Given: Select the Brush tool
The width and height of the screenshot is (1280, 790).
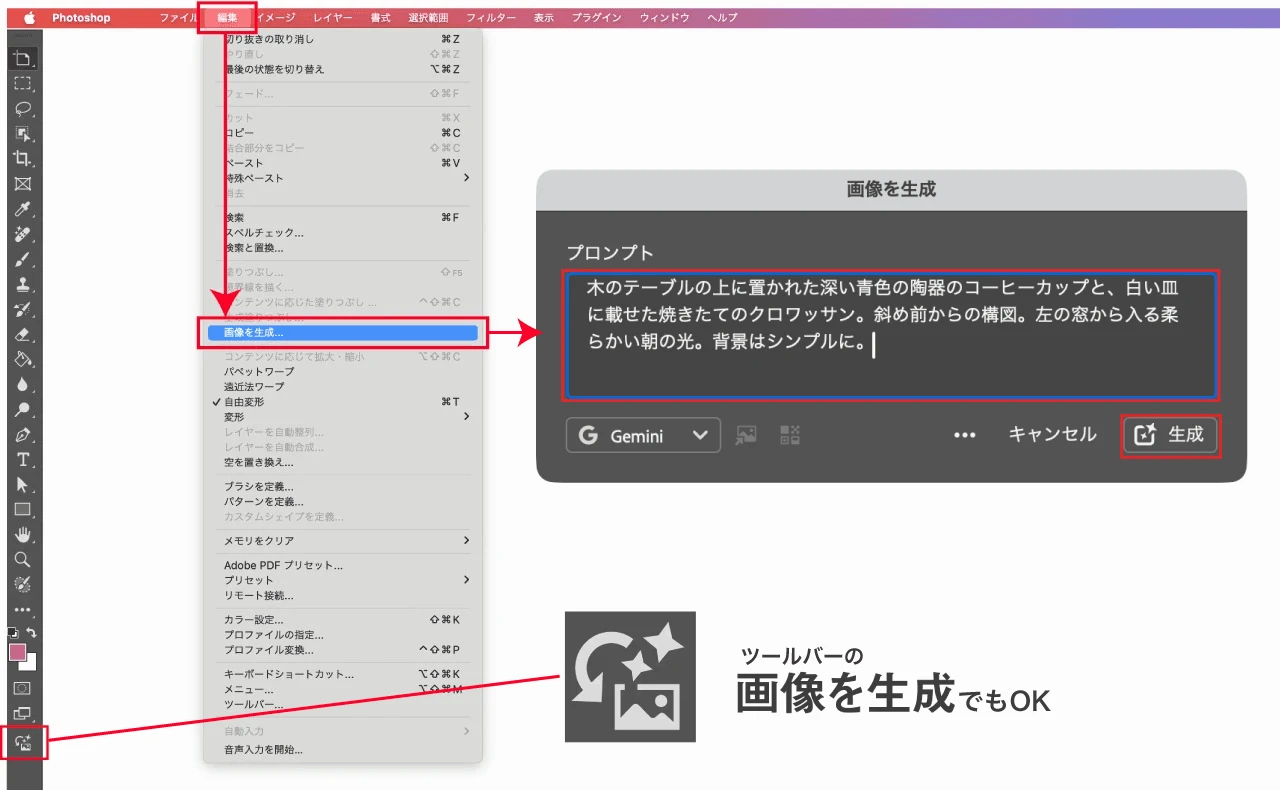Looking at the screenshot, I should 23,259.
